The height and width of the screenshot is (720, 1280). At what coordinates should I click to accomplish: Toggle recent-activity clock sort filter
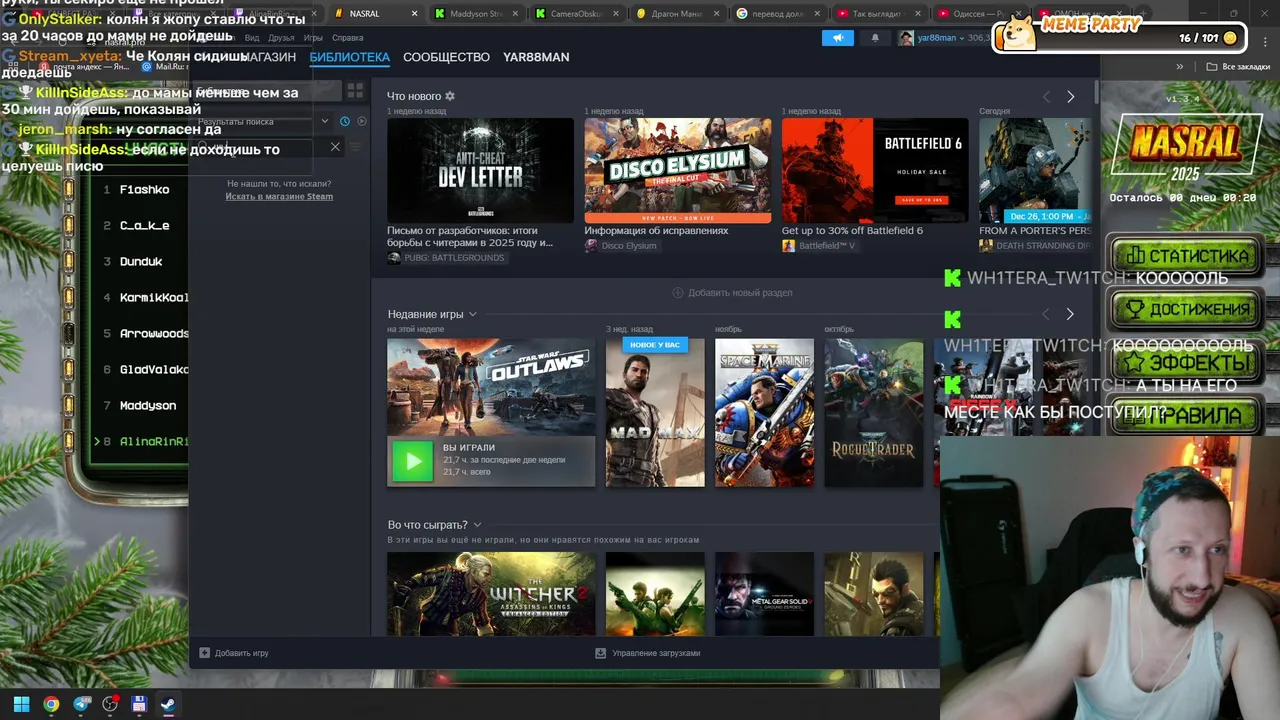(x=345, y=121)
